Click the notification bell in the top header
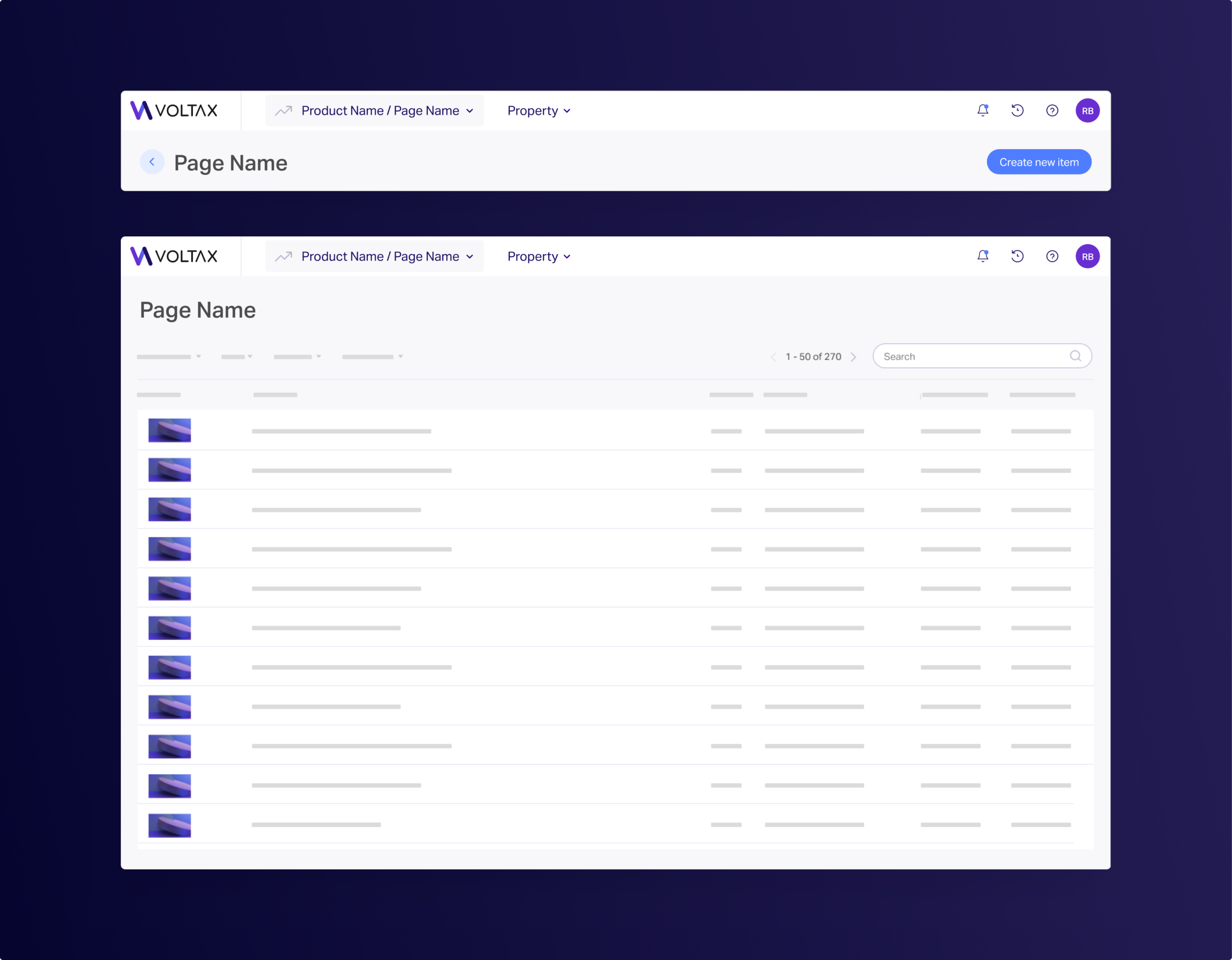The width and height of the screenshot is (1232, 960). pos(983,111)
